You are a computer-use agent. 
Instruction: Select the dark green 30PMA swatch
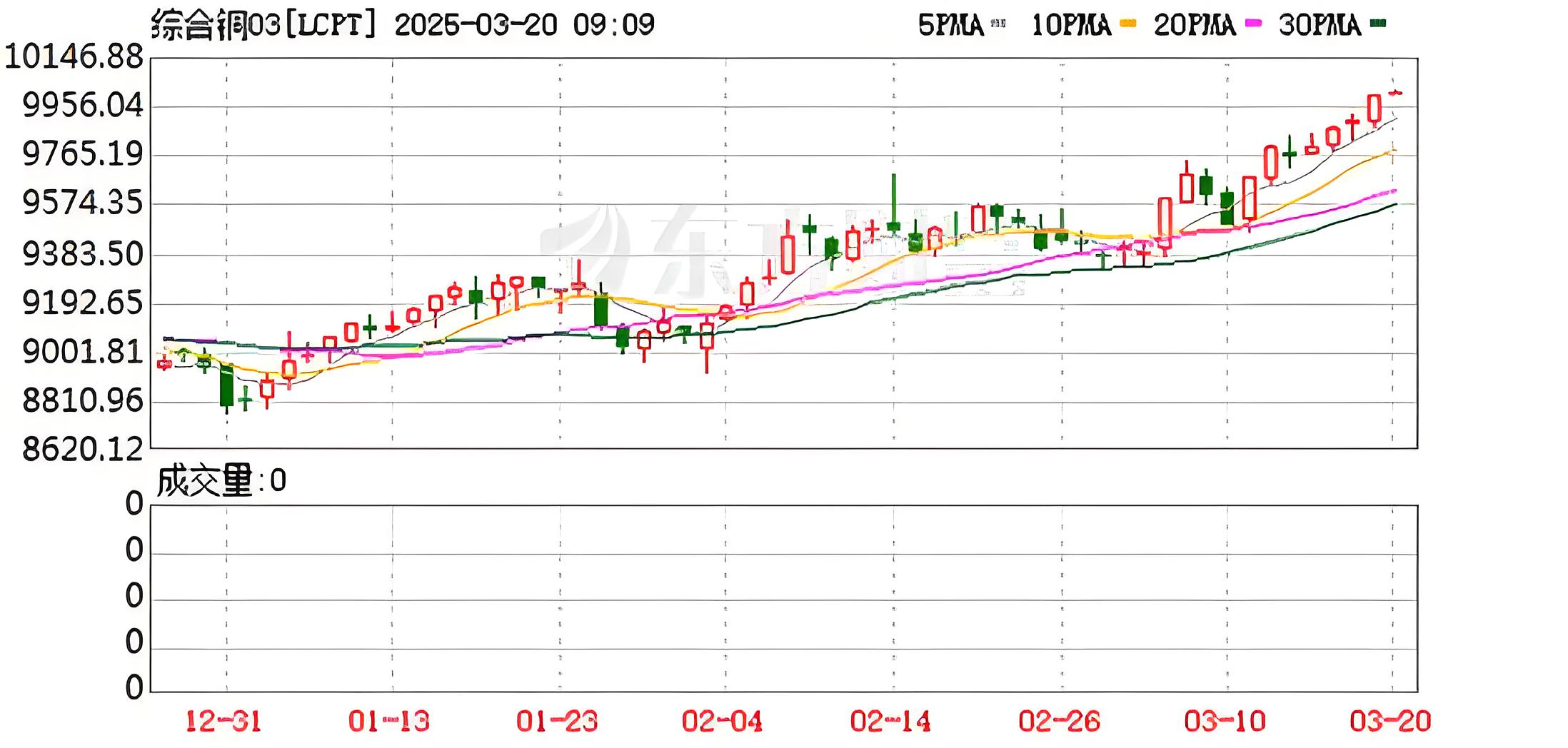click(1378, 24)
